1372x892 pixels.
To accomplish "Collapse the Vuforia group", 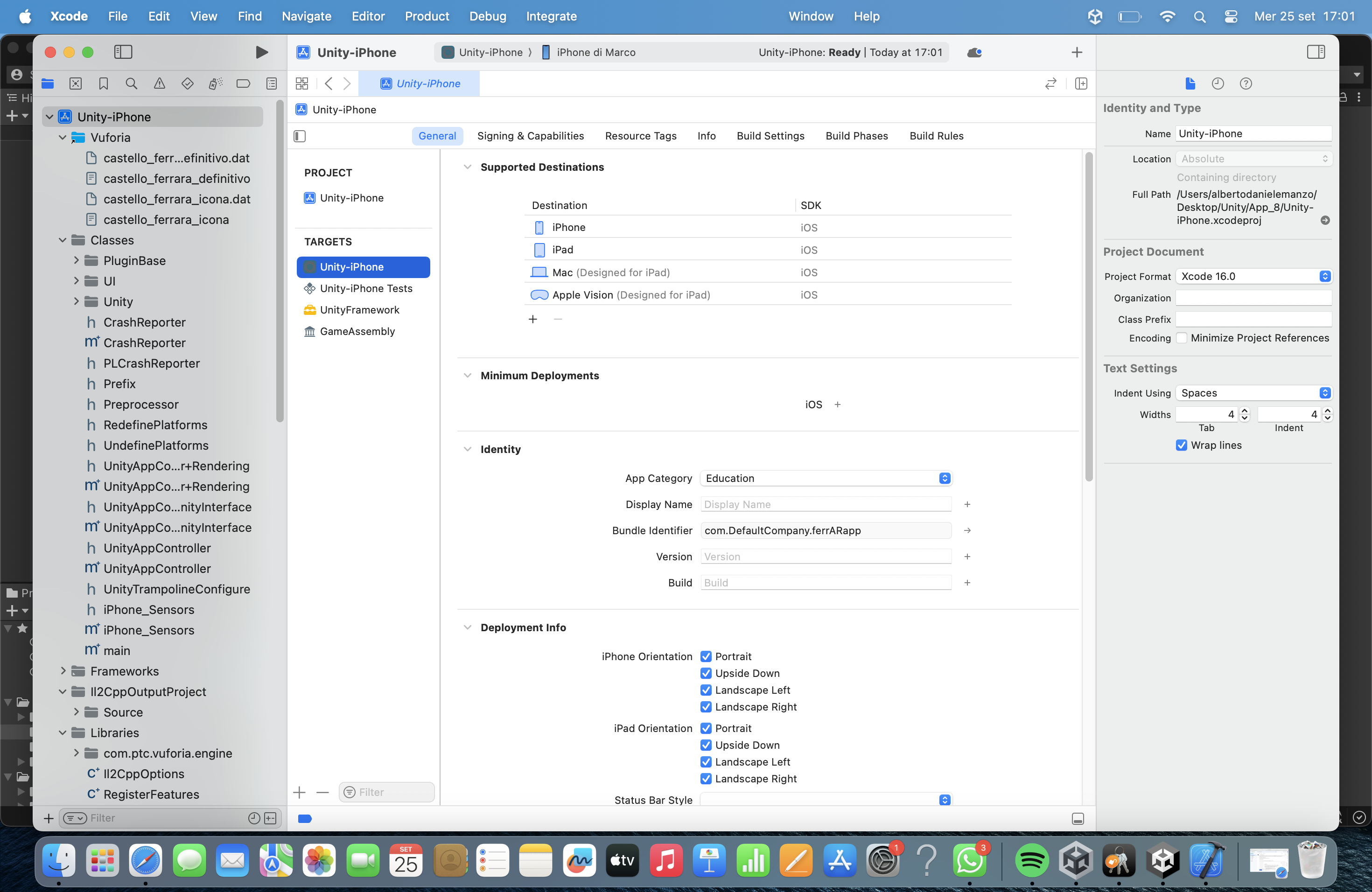I will pyautogui.click(x=62, y=138).
